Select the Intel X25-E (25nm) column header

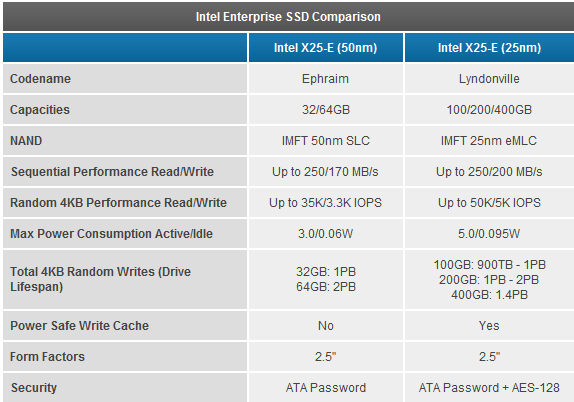489,48
